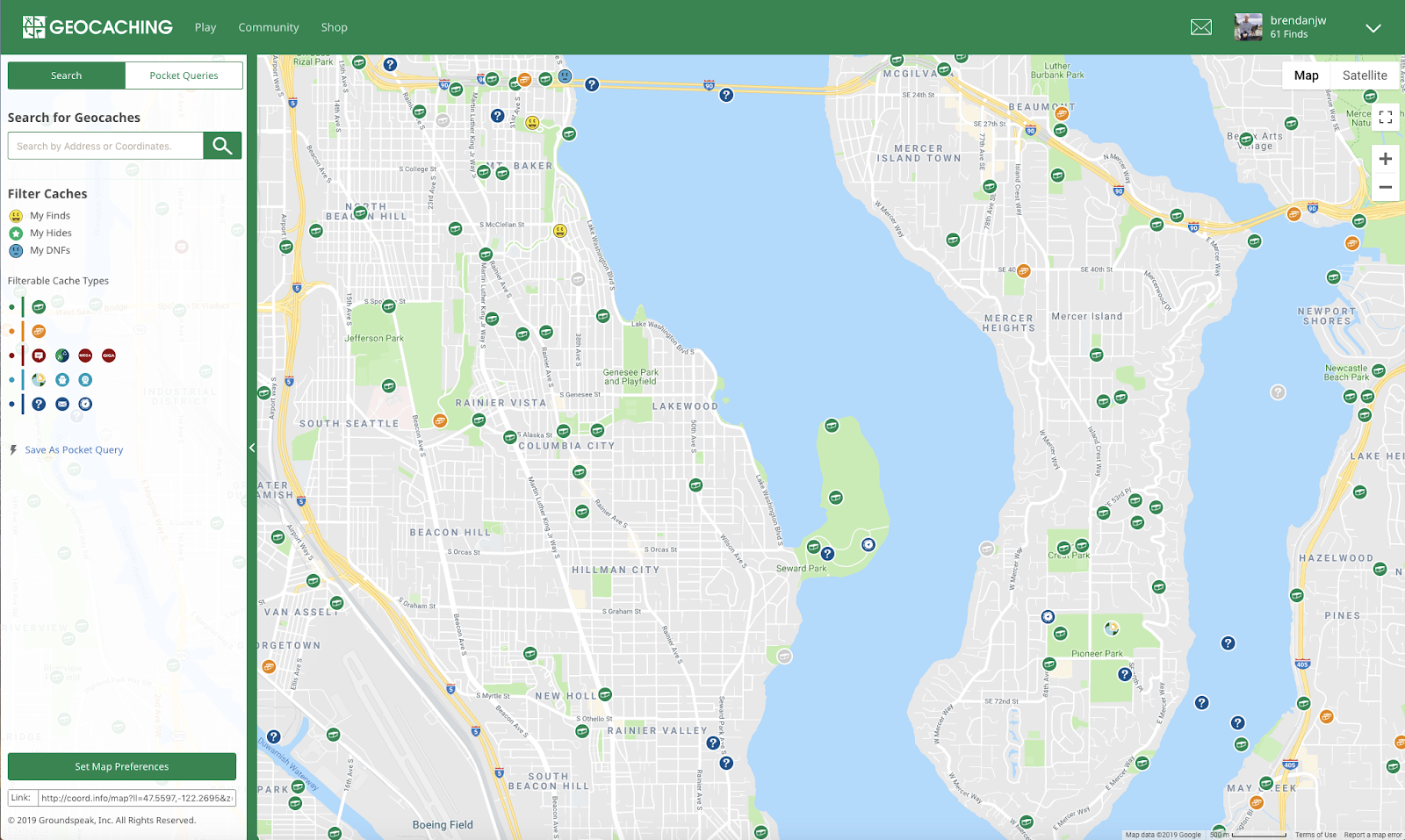Open cache marker at Newcastle Beach Park
The width and height of the screenshot is (1405, 840).
click(x=1379, y=371)
